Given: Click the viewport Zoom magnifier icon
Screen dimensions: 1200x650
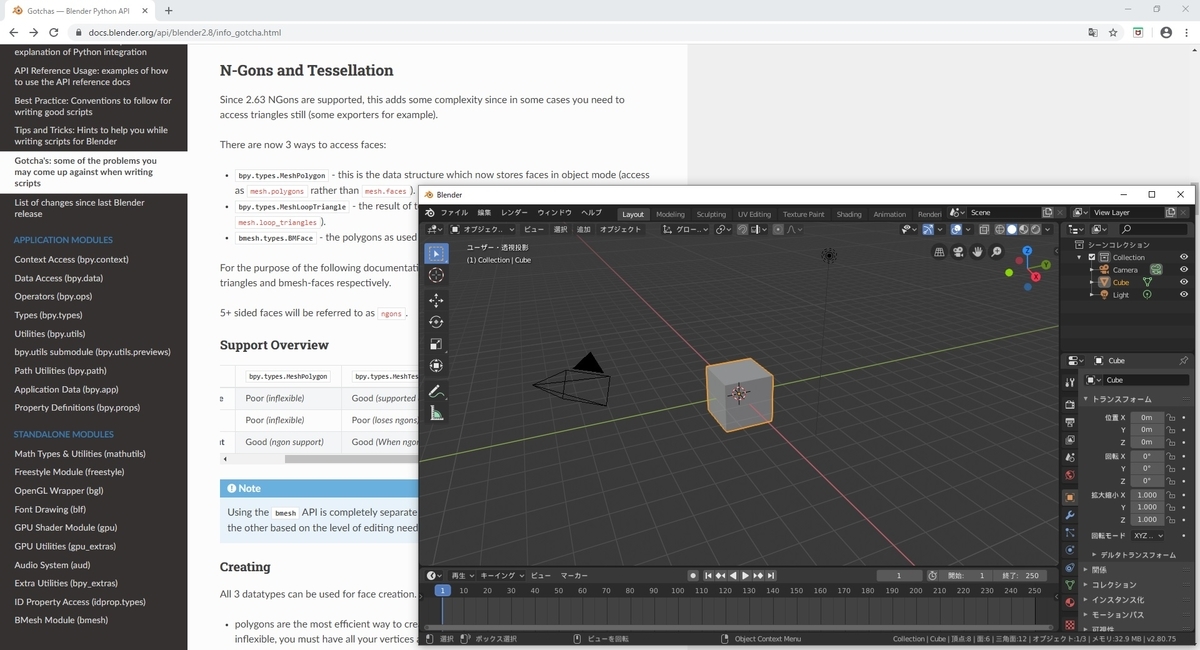Looking at the screenshot, I should click(x=995, y=251).
